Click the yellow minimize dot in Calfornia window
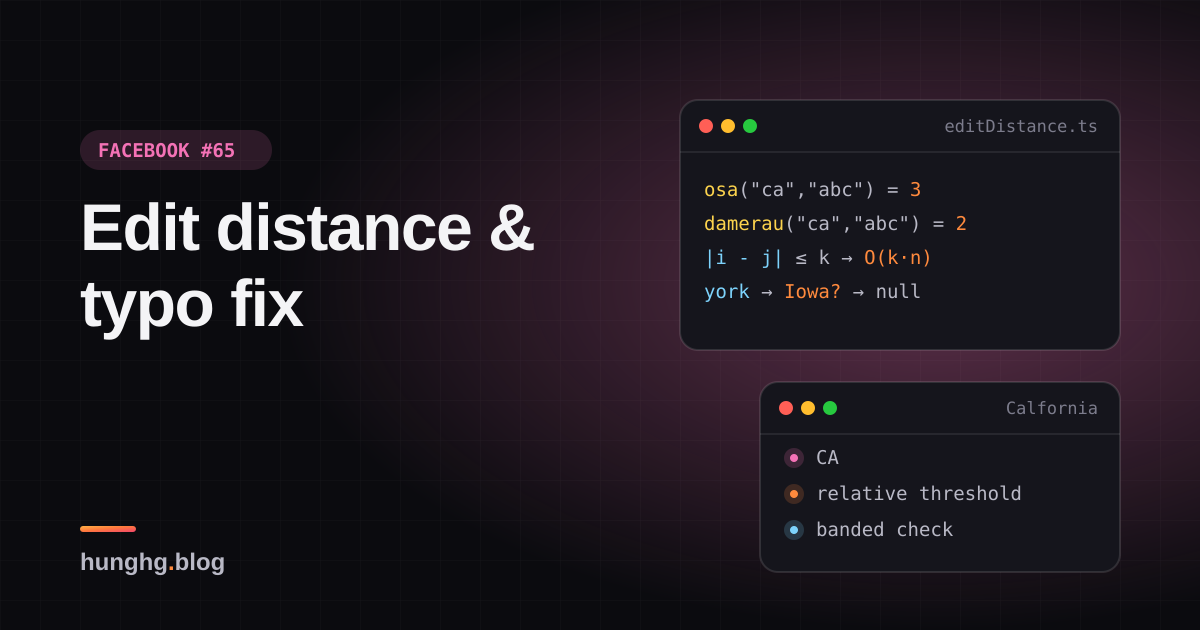Viewport: 1200px width, 630px height. pos(808,408)
